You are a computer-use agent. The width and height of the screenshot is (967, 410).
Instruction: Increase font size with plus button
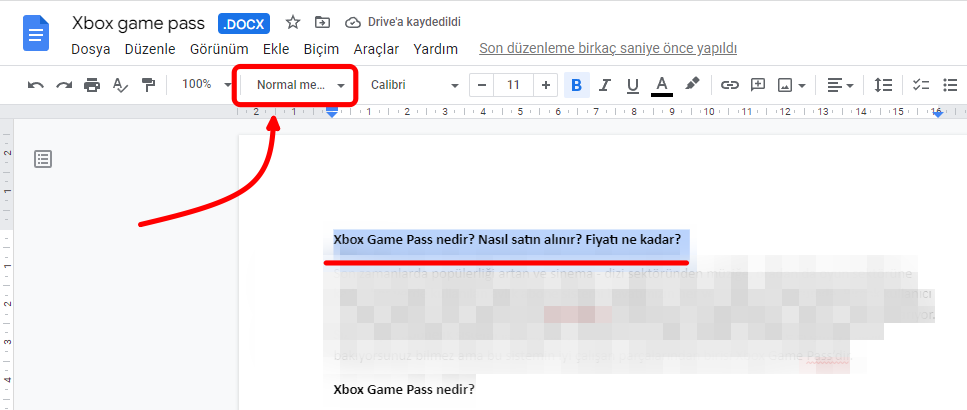(545, 85)
